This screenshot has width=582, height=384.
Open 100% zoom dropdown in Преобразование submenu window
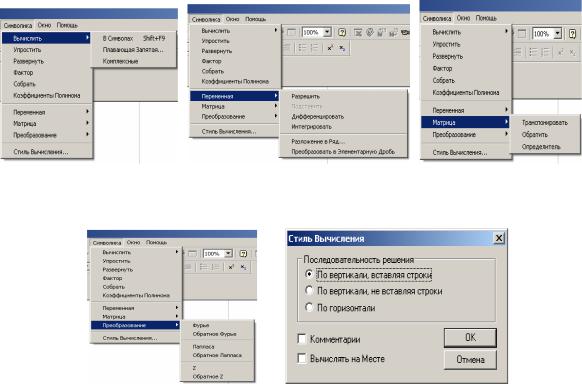[228, 254]
